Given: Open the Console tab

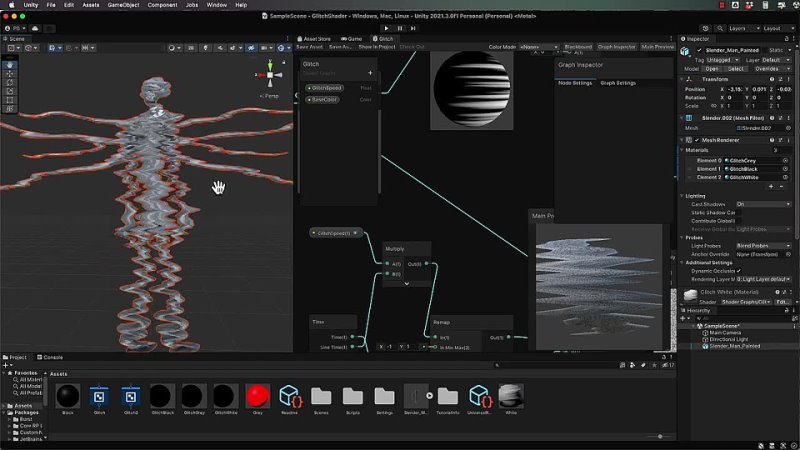Looking at the screenshot, I should coord(50,357).
